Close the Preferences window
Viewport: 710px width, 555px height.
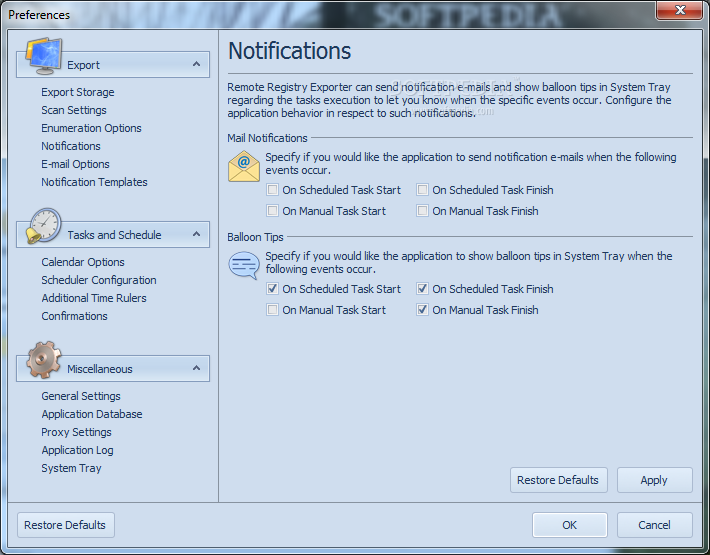[680, 10]
